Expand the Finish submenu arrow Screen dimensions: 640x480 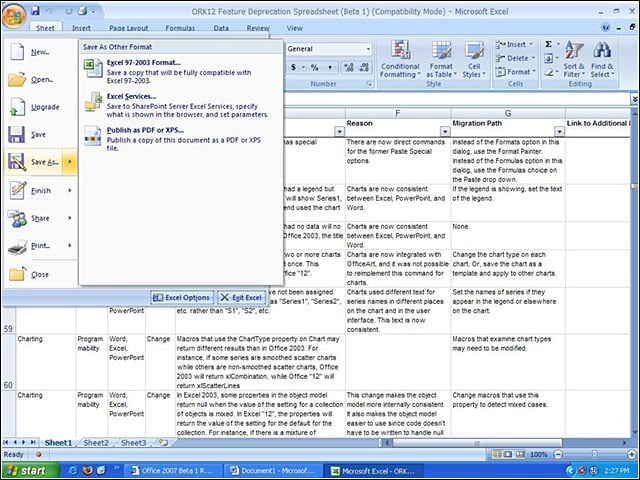pos(70,190)
